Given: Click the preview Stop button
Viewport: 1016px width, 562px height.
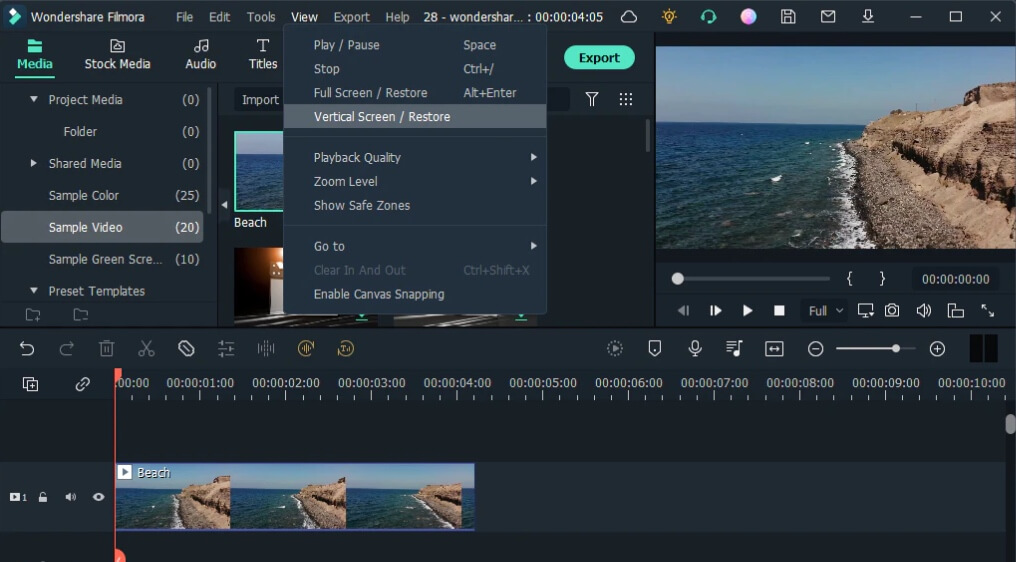Looking at the screenshot, I should point(779,310).
